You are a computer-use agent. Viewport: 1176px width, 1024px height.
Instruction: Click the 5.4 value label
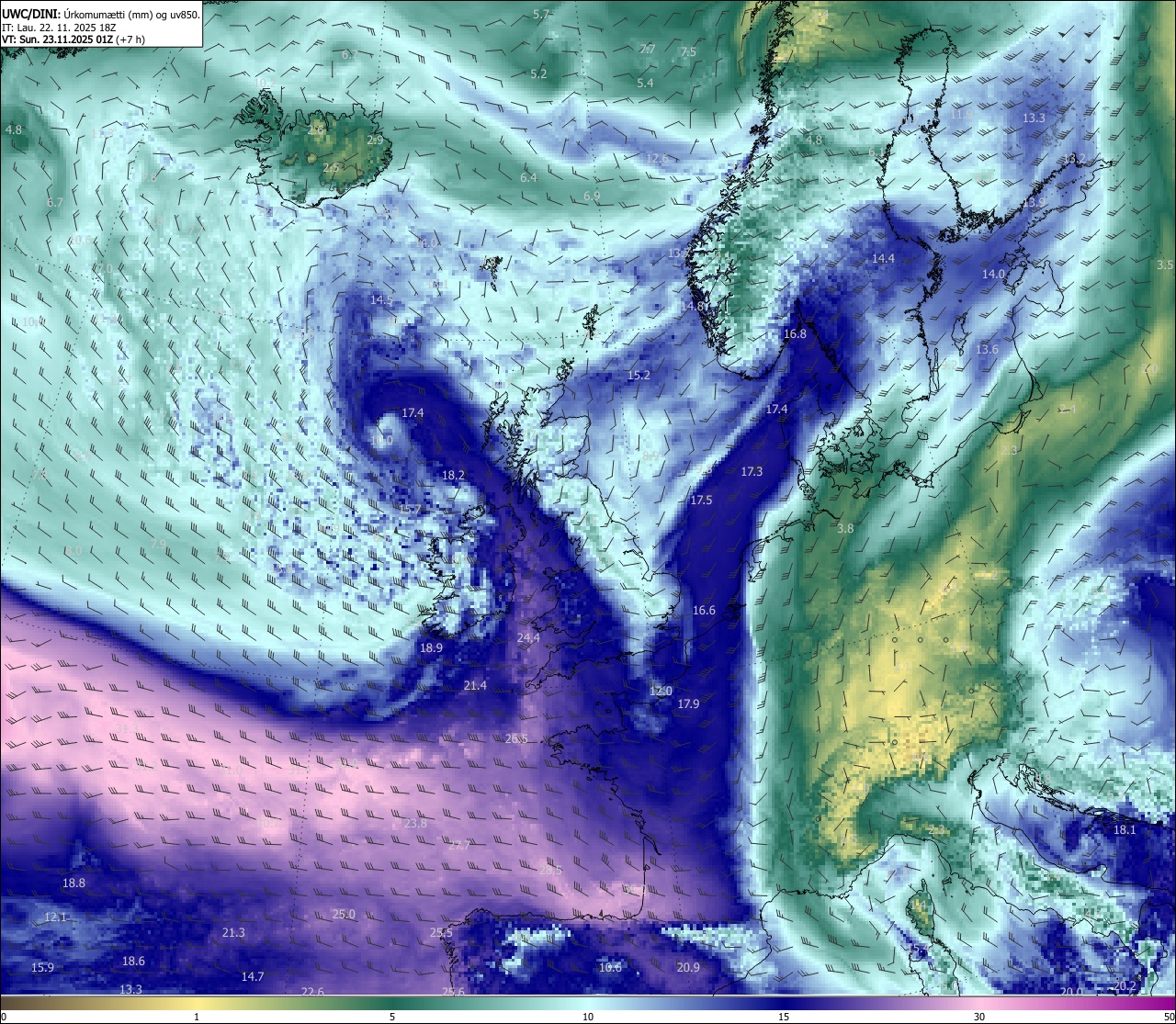point(645,83)
